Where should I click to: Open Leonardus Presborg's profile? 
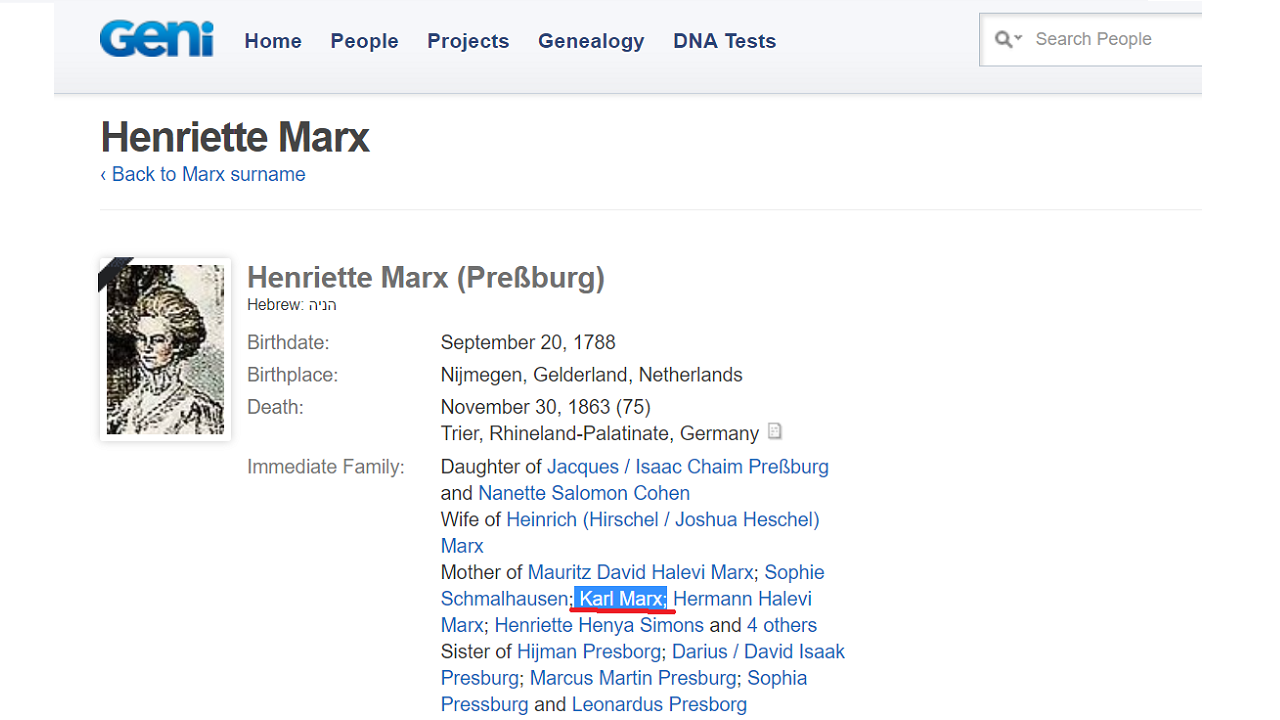(x=659, y=704)
